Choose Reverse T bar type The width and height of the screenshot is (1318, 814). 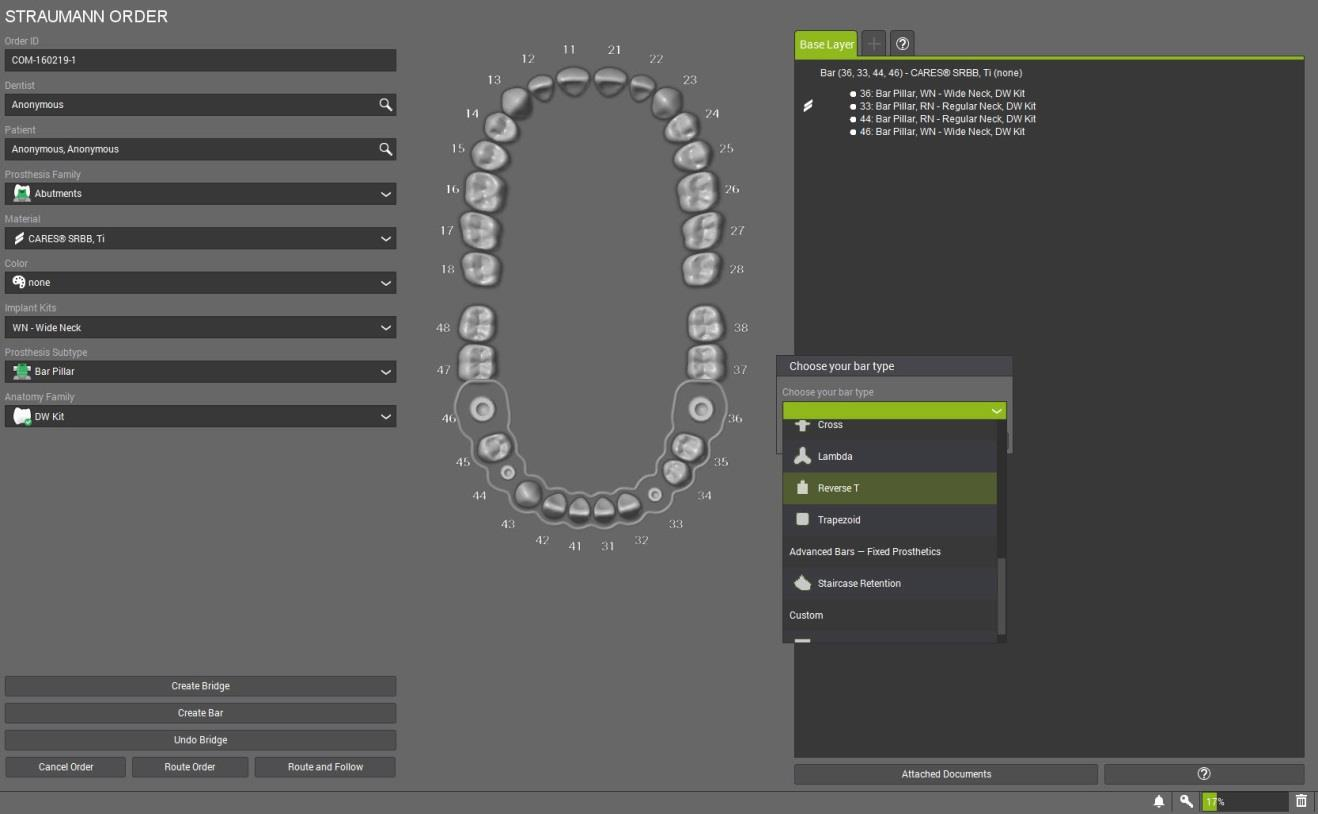pyautogui.click(x=889, y=488)
